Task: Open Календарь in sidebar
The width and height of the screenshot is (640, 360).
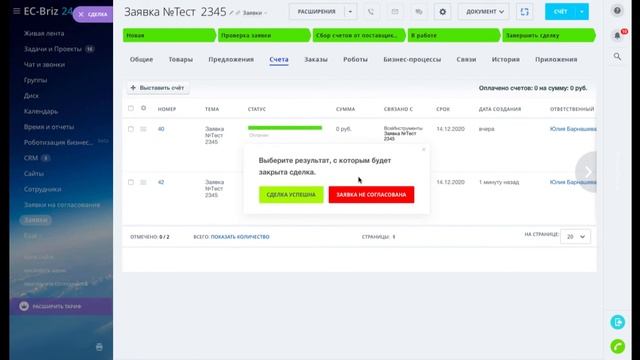Action: click(x=41, y=111)
